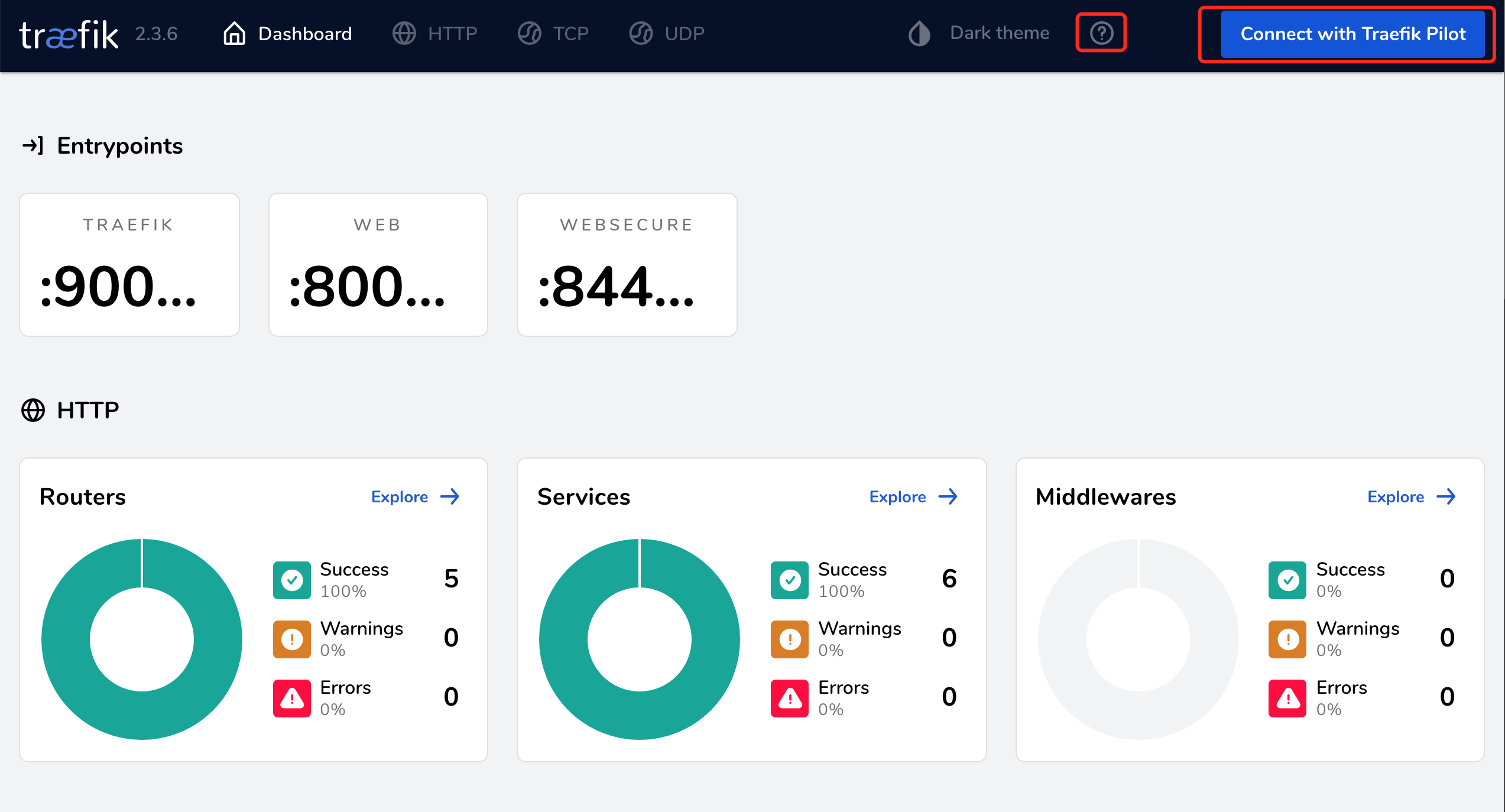Screen dimensions: 1505x812
Task: Click Middlewares Errors triangle icon
Action: pyautogui.click(x=1287, y=698)
